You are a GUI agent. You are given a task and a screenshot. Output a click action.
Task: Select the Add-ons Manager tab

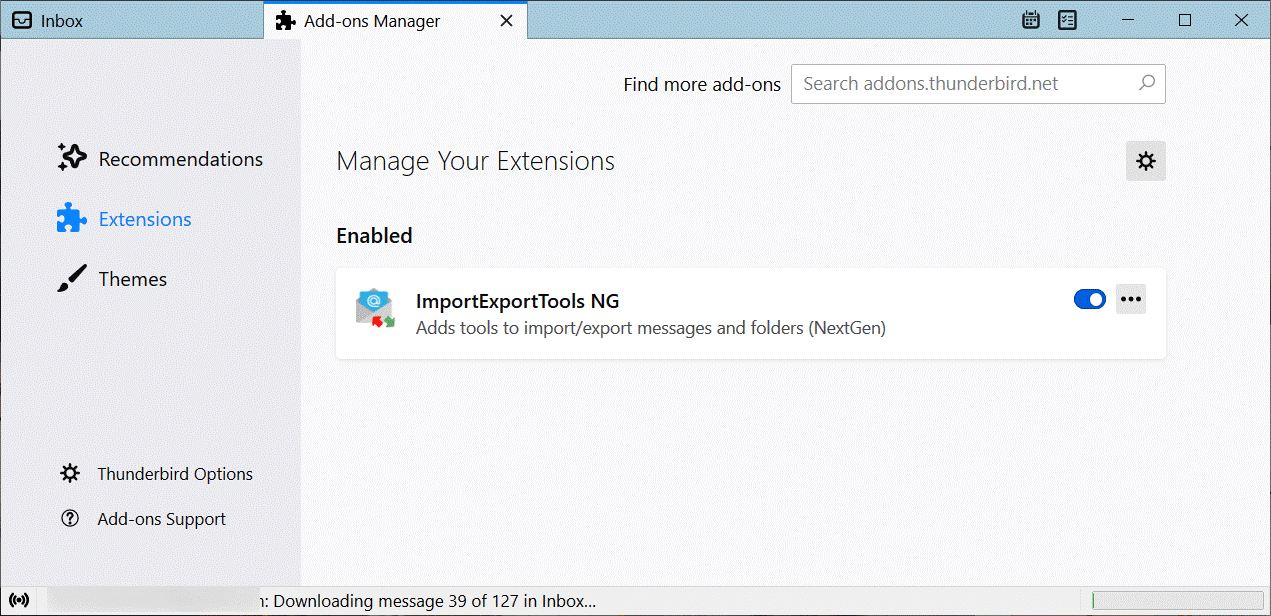click(395, 20)
